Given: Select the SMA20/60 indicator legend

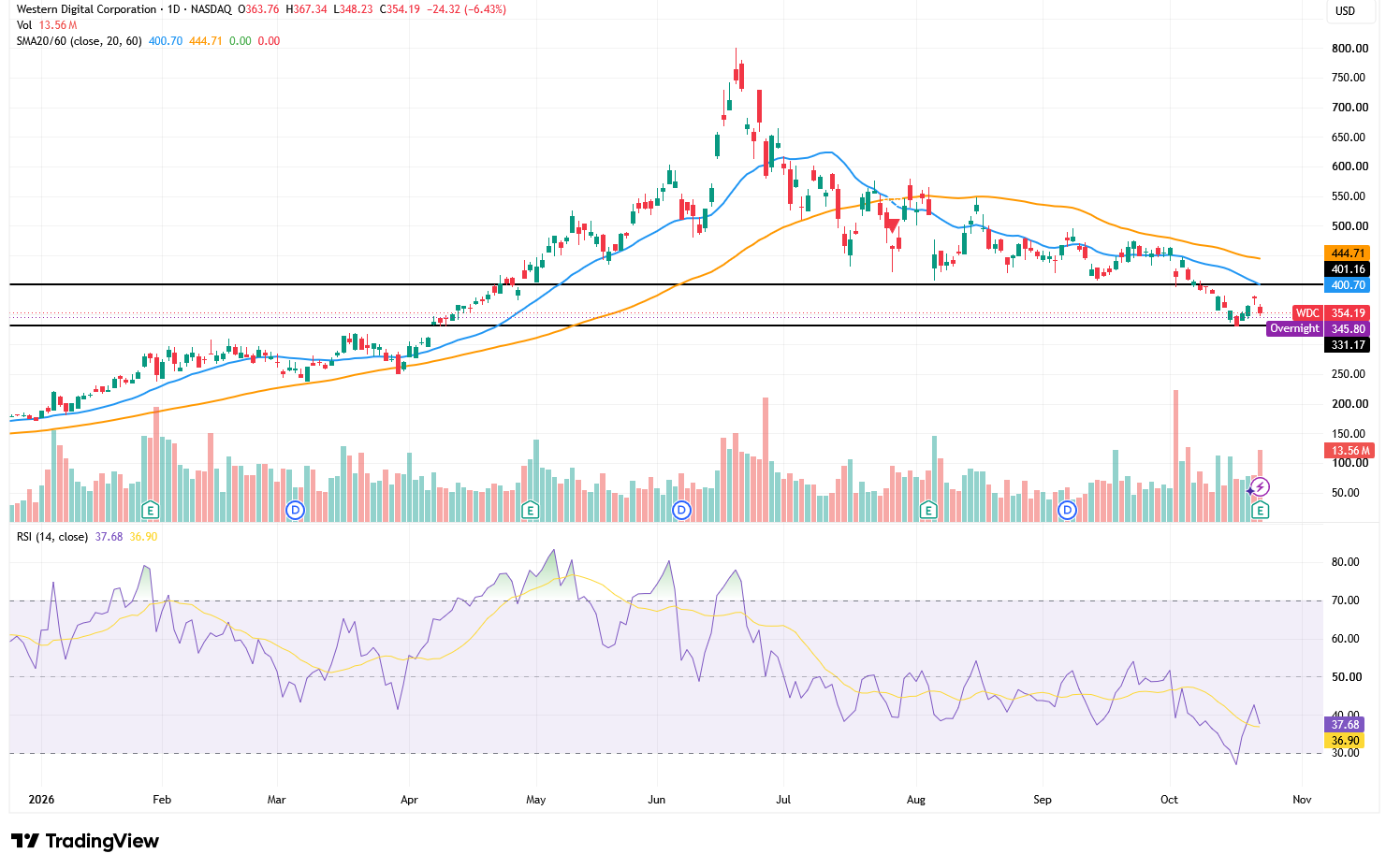Looking at the screenshot, I should click(x=80, y=41).
